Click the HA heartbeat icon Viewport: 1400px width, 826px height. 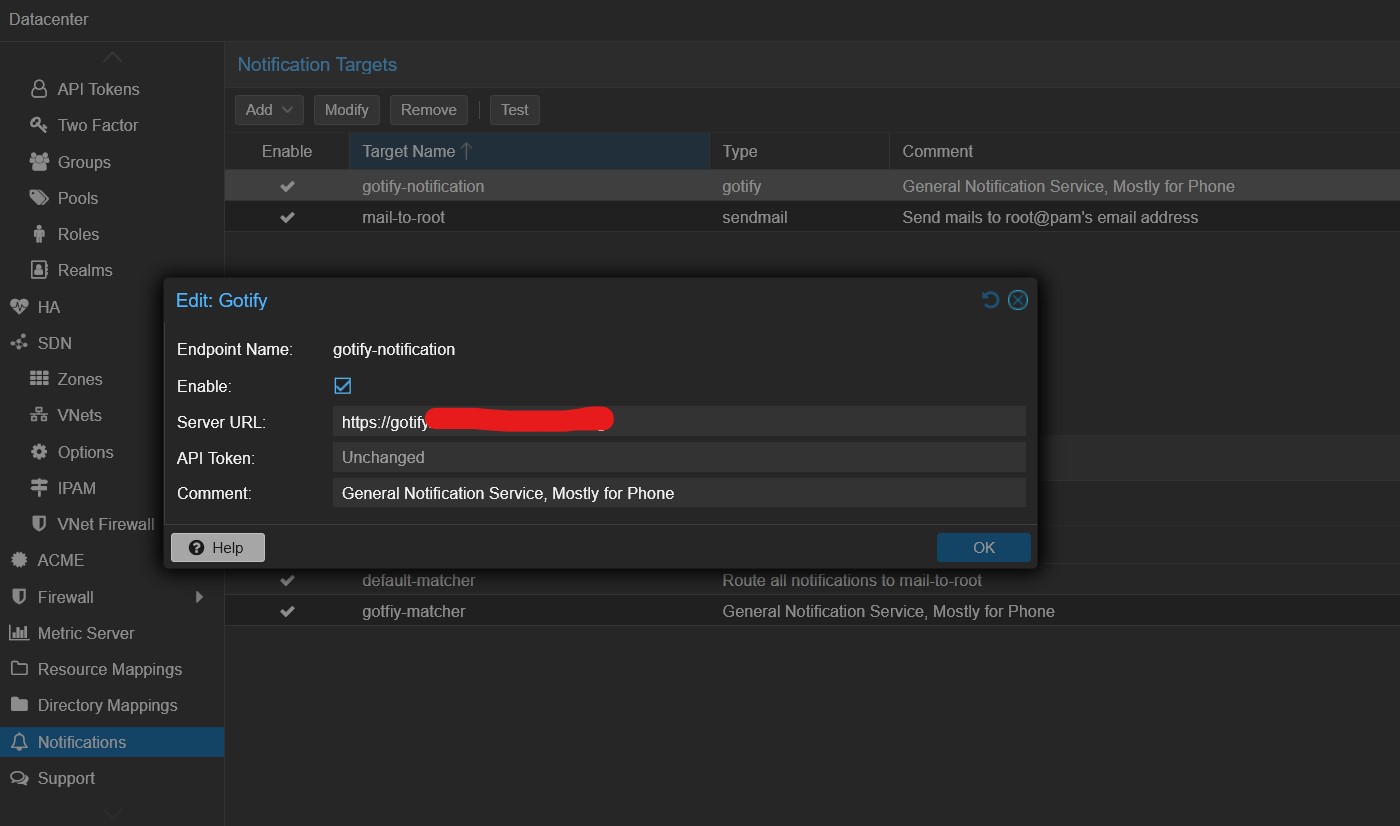tap(19, 306)
